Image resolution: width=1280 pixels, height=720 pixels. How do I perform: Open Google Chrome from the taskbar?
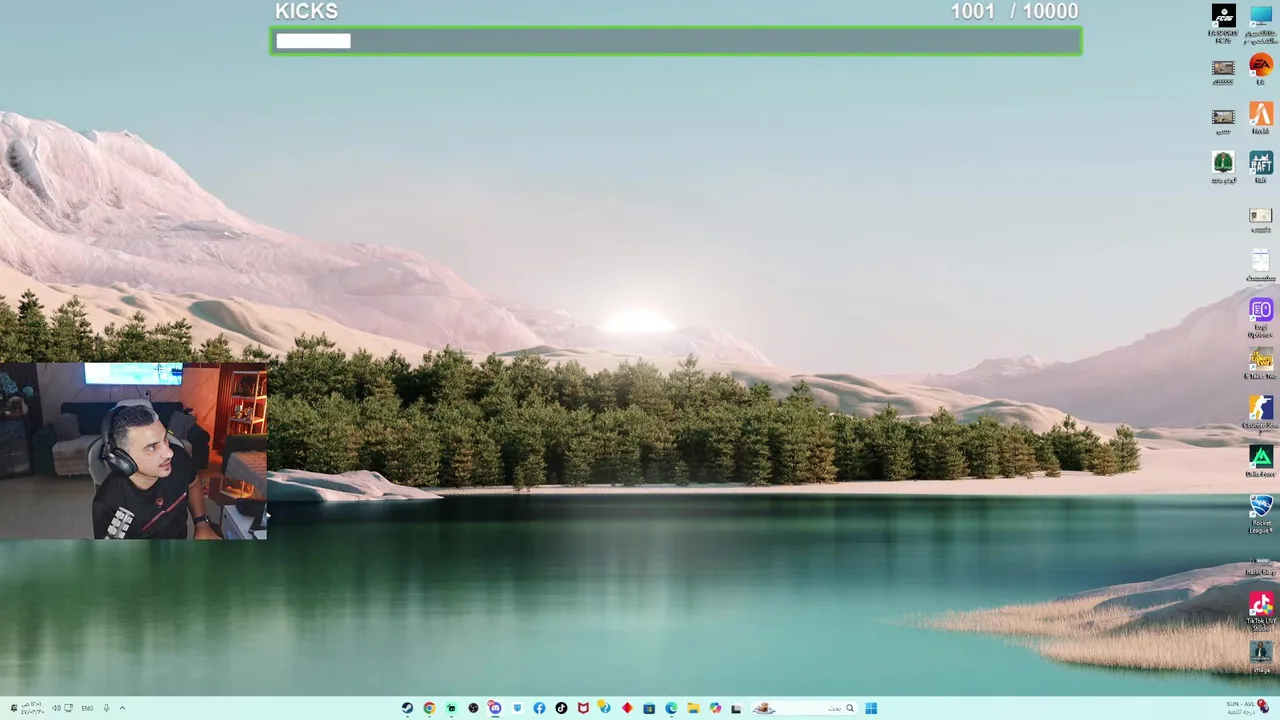[429, 708]
